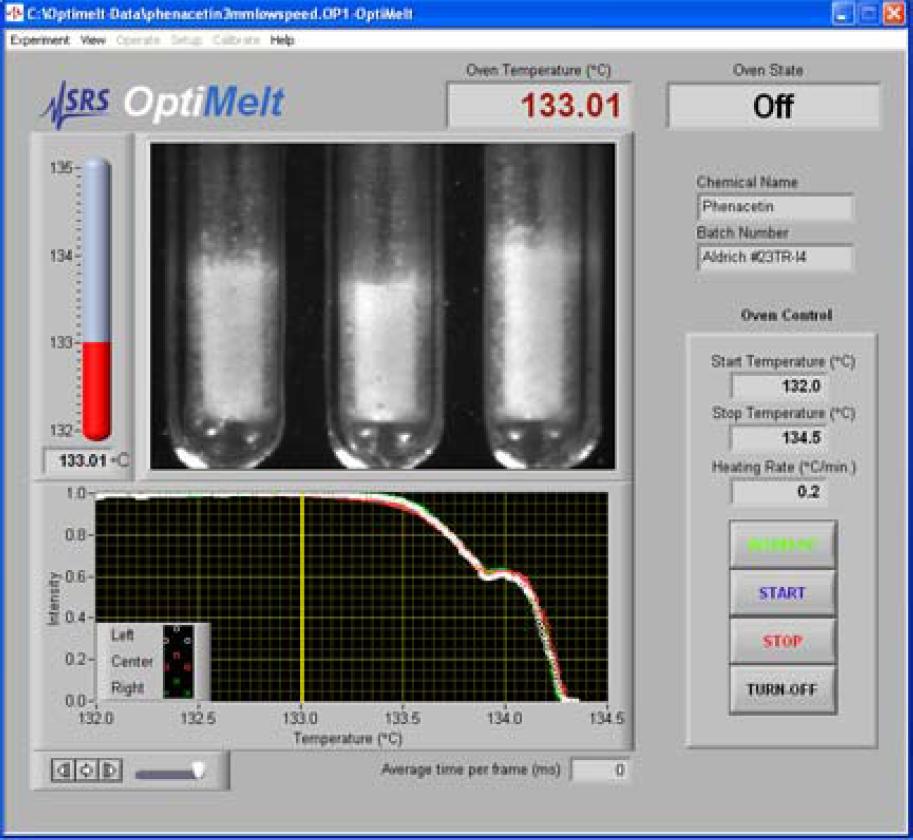Click the SRS OptiMelt logo
Image resolution: width=913 pixels, height=840 pixels.
(162, 104)
